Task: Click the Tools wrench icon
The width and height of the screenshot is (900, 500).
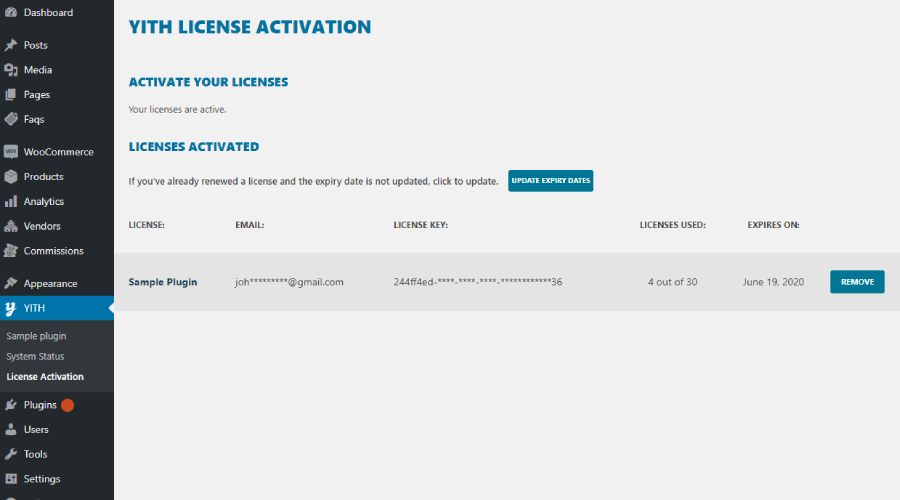Action: (x=11, y=454)
